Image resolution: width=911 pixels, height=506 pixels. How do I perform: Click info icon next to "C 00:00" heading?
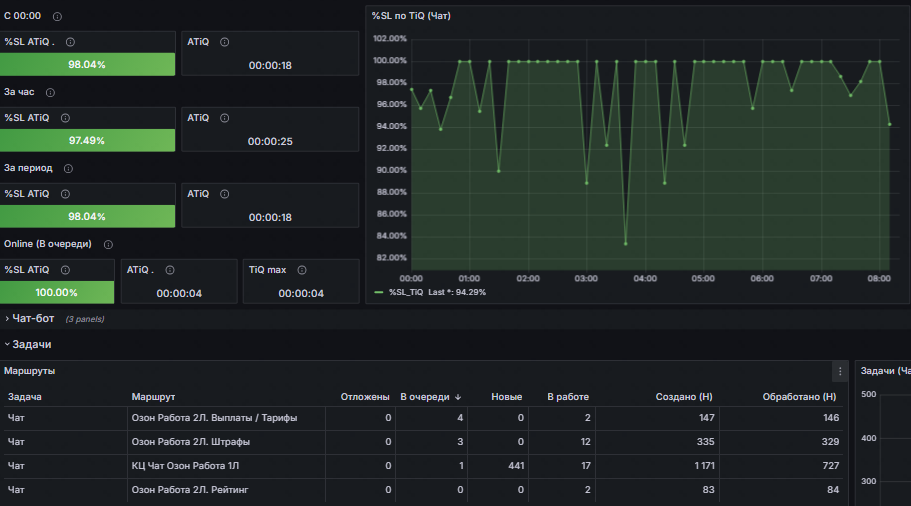click(56, 17)
